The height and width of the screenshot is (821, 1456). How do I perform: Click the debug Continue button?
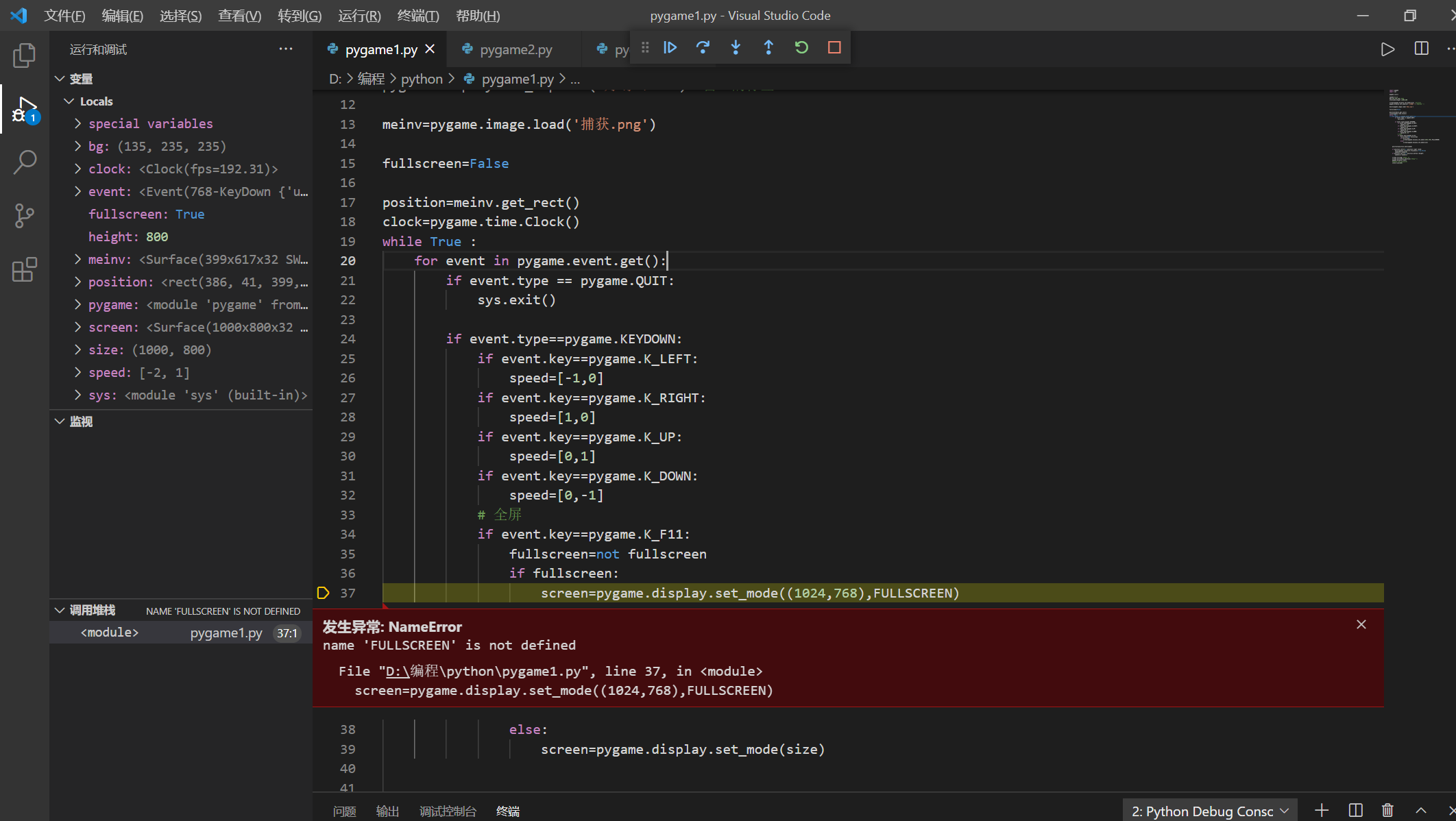pyautogui.click(x=670, y=47)
